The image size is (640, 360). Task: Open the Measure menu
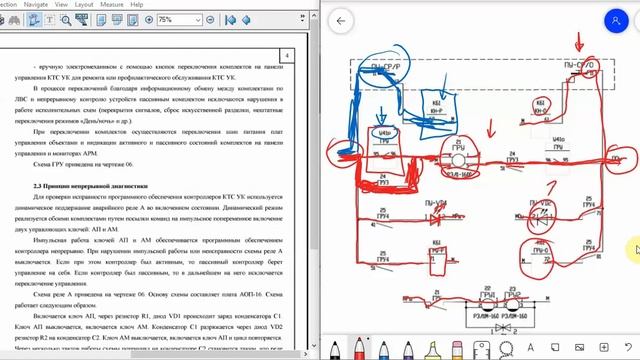click(111, 4)
